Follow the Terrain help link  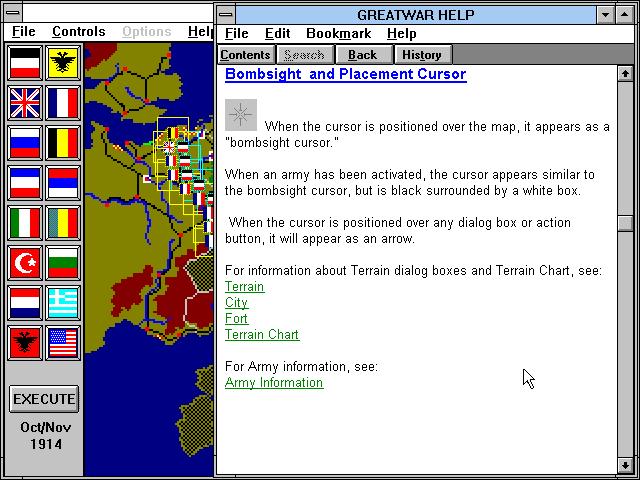pyautogui.click(x=244, y=287)
